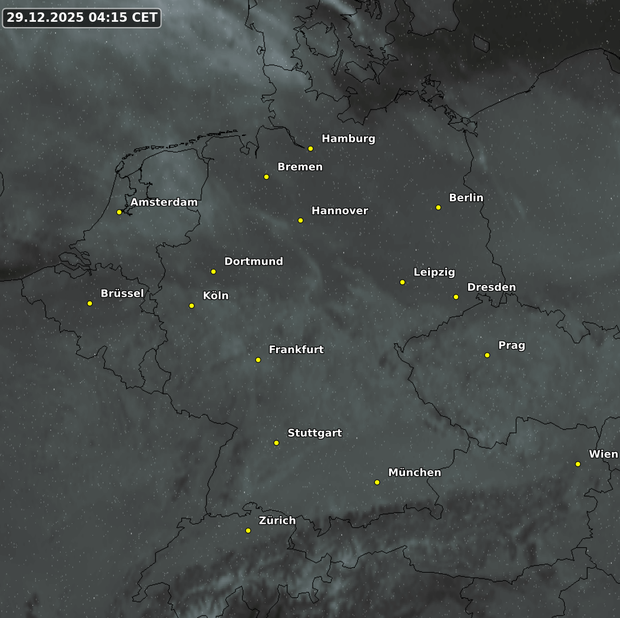Click the Stuttgart city label
The width and height of the screenshot is (620, 618).
(314, 433)
